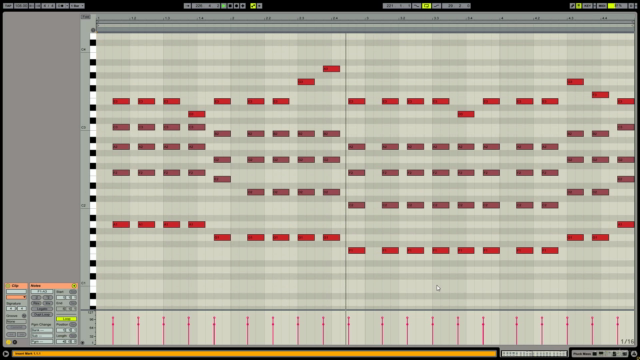Click the black envelopes box toggle icon
Image resolution: width=640 pixels, height=360 pixels.
[x=15, y=342]
